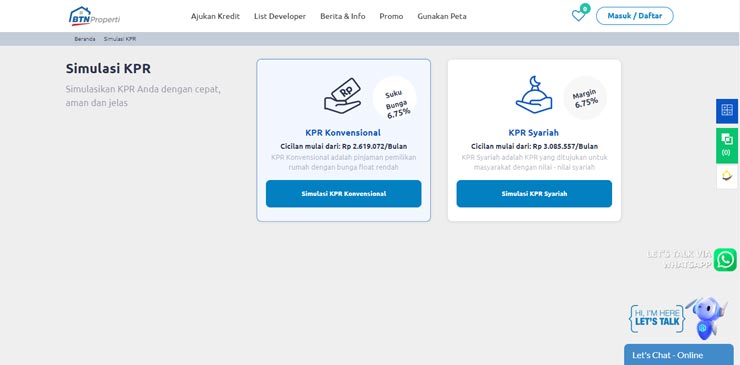
Task: Click the yellow logo icon on the right sidebar
Action: point(727,177)
